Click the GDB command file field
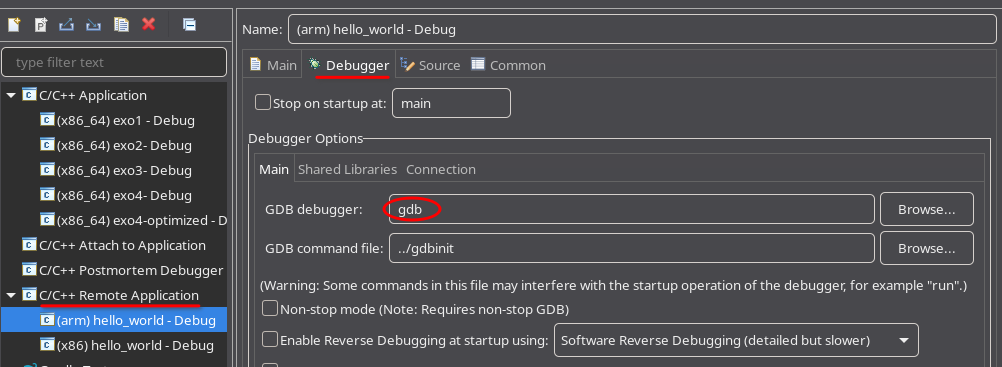The height and width of the screenshot is (367, 1002). [x=631, y=248]
